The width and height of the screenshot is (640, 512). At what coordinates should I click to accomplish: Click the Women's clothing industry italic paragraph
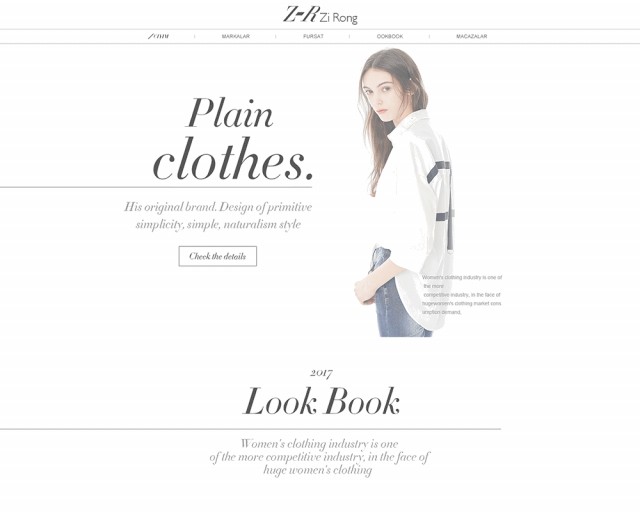click(x=319, y=456)
